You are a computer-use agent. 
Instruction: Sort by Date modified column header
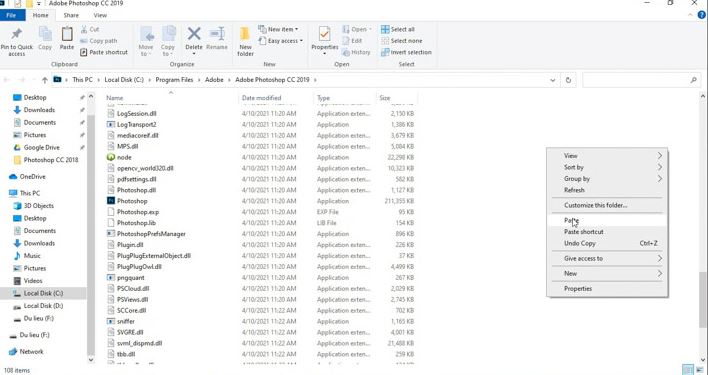coord(261,98)
